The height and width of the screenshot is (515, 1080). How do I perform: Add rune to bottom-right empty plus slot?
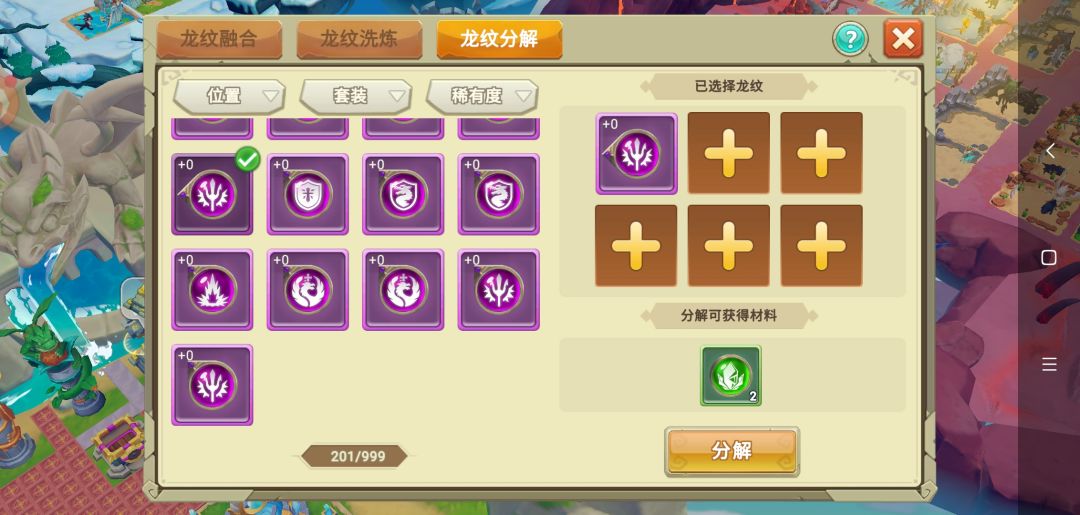[x=821, y=246]
